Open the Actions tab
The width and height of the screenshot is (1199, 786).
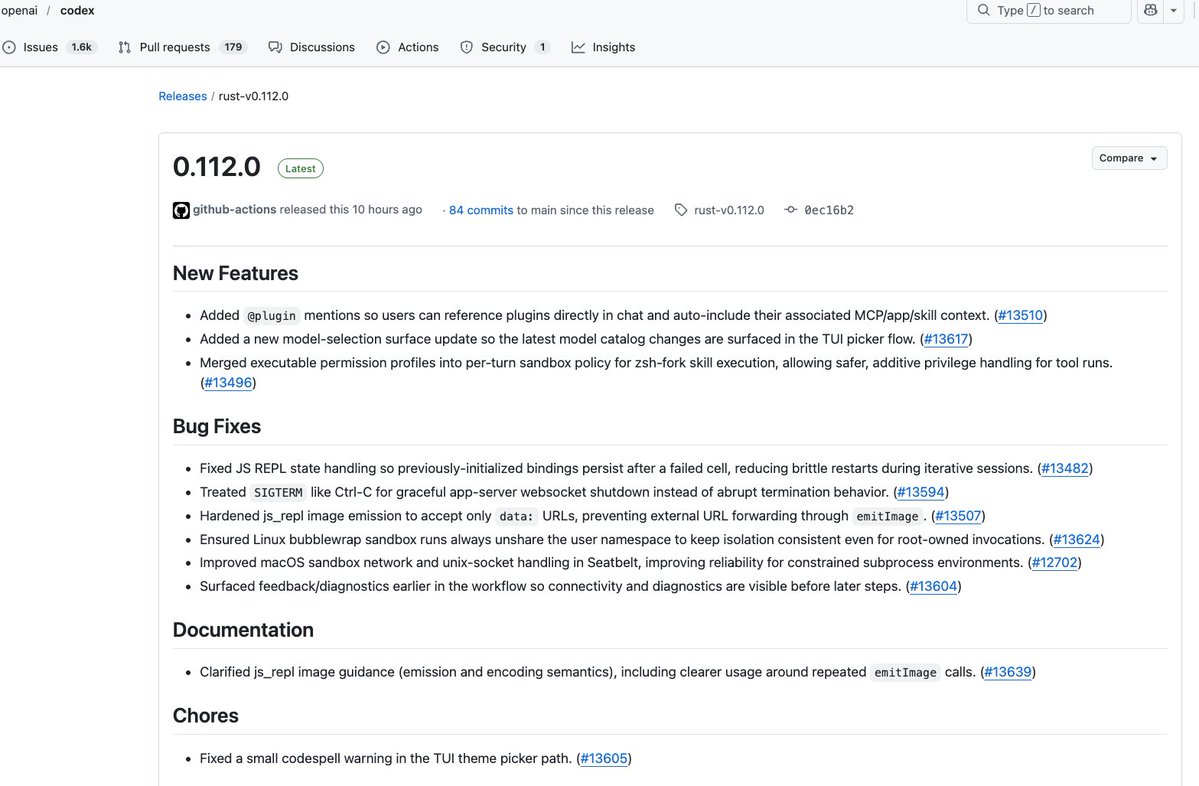pyautogui.click(x=408, y=47)
